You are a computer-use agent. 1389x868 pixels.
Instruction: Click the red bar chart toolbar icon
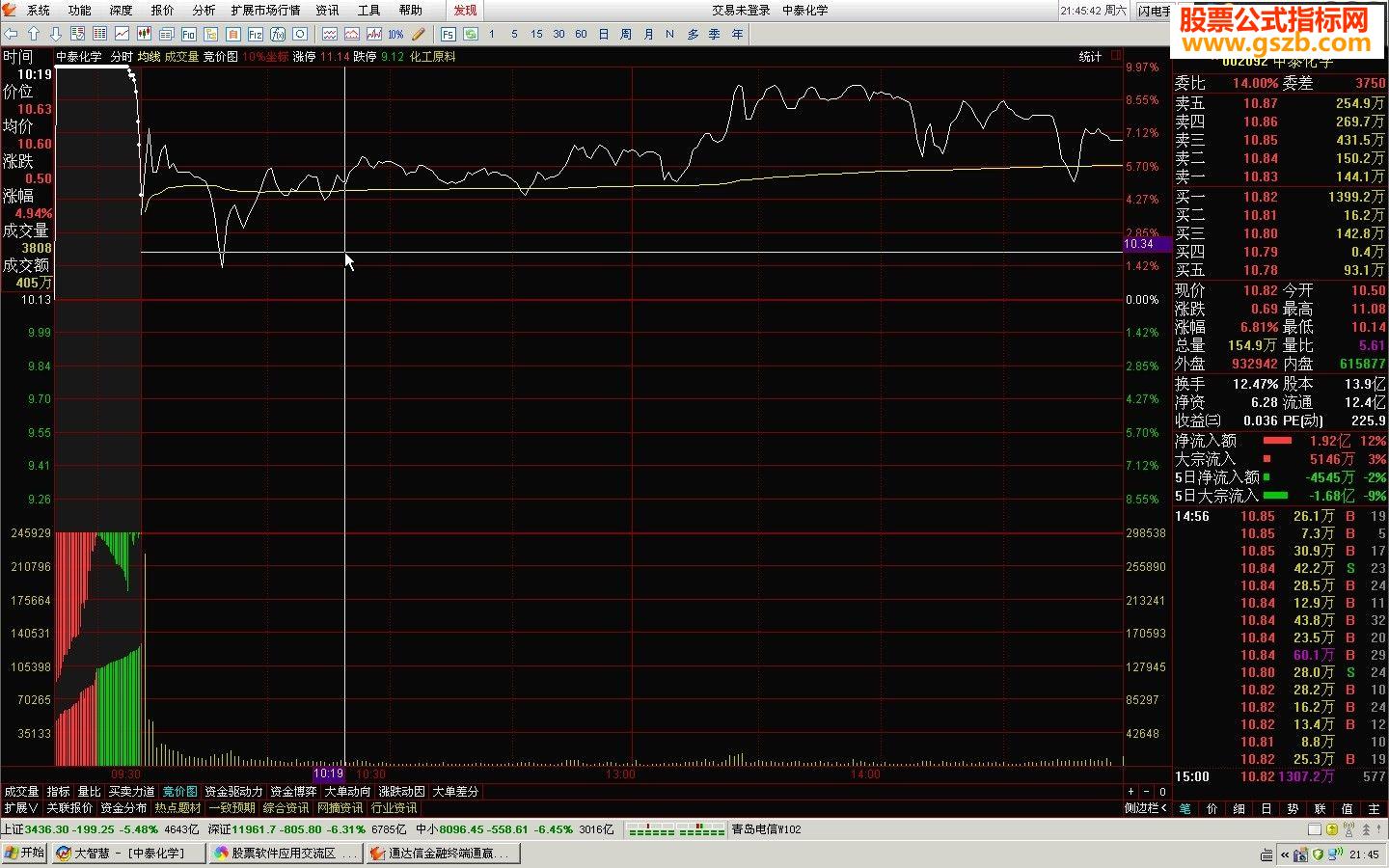coord(373,34)
